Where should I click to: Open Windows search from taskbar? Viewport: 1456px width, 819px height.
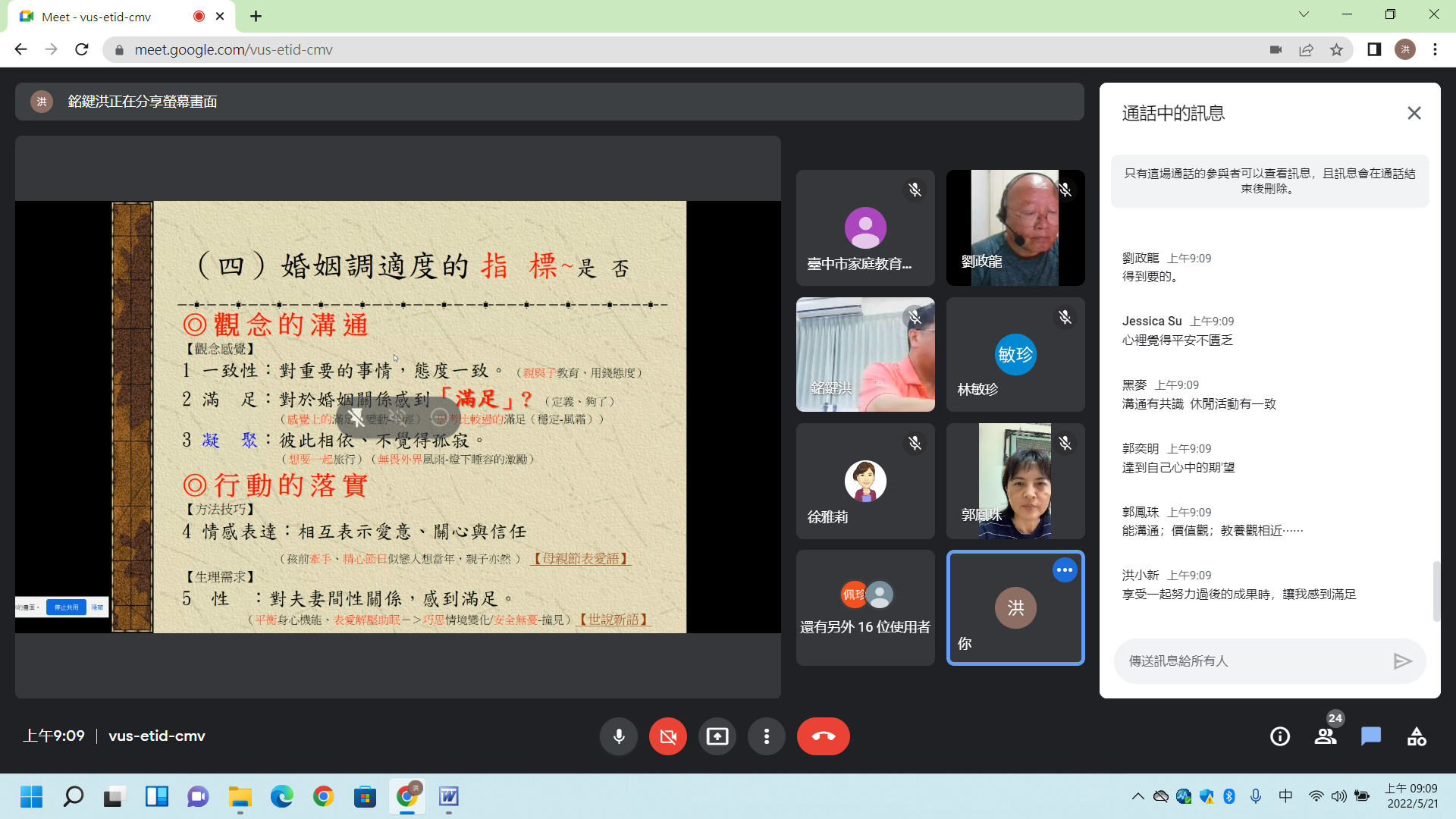(x=73, y=796)
